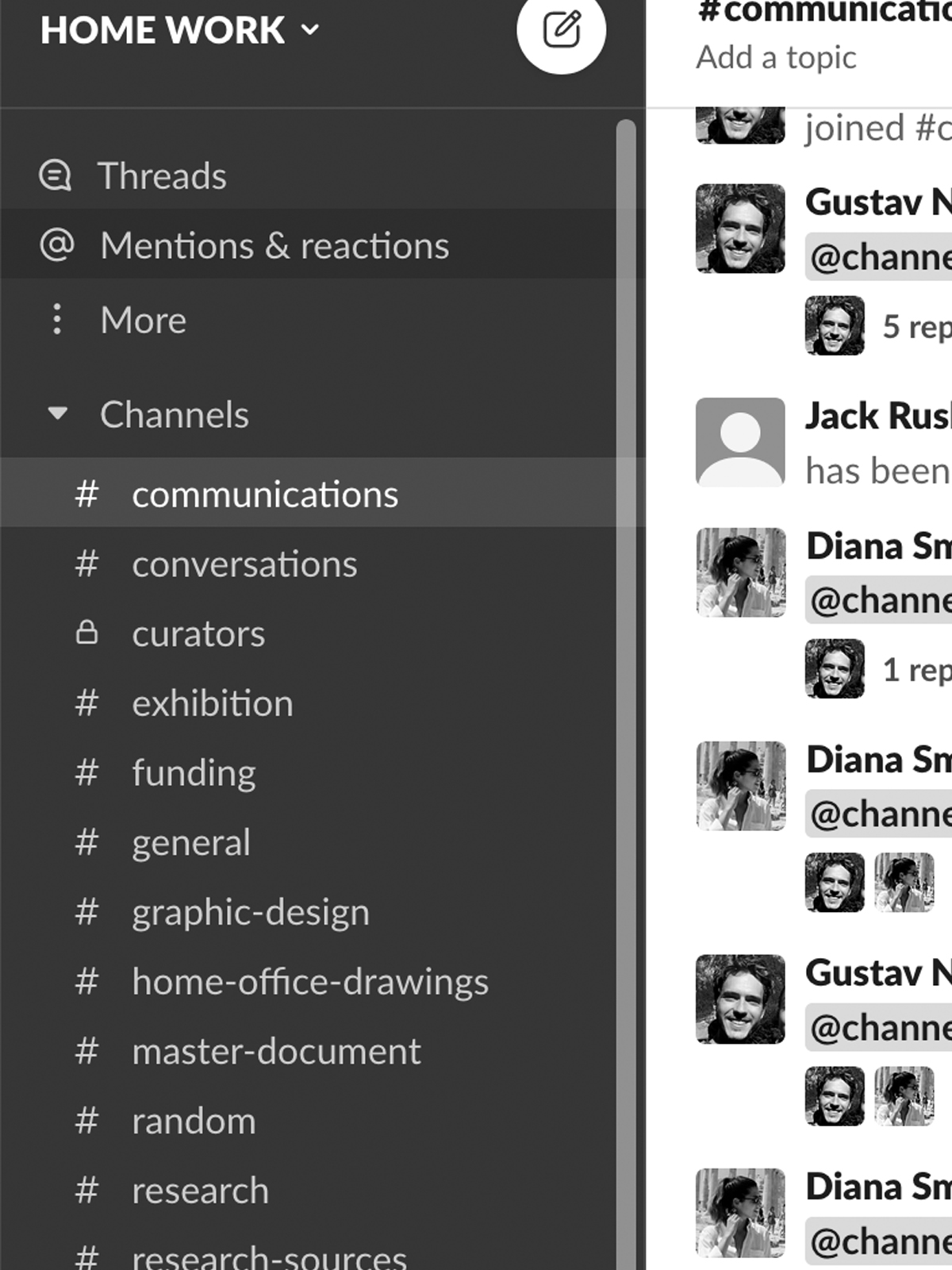This screenshot has width=952, height=1270.
Task: Click the three-dot More icon
Action: tap(57, 319)
